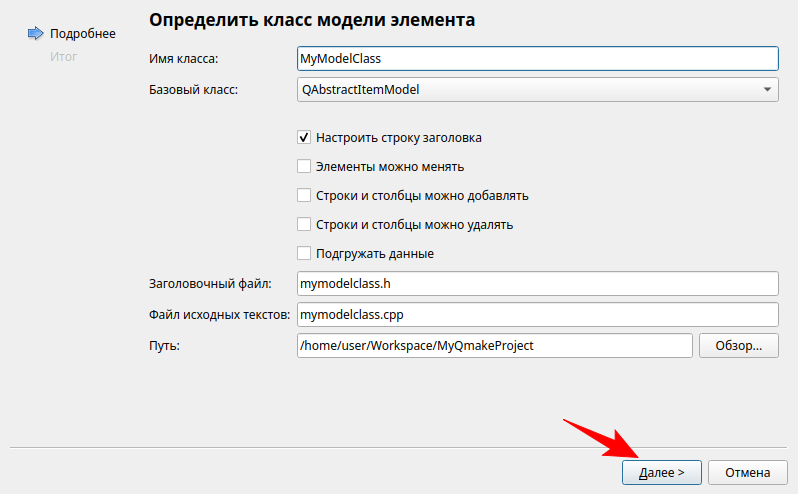Enable Строки и столбцы можно добавлять
Screen dimensions: 798x494
pyautogui.click(x=305, y=196)
